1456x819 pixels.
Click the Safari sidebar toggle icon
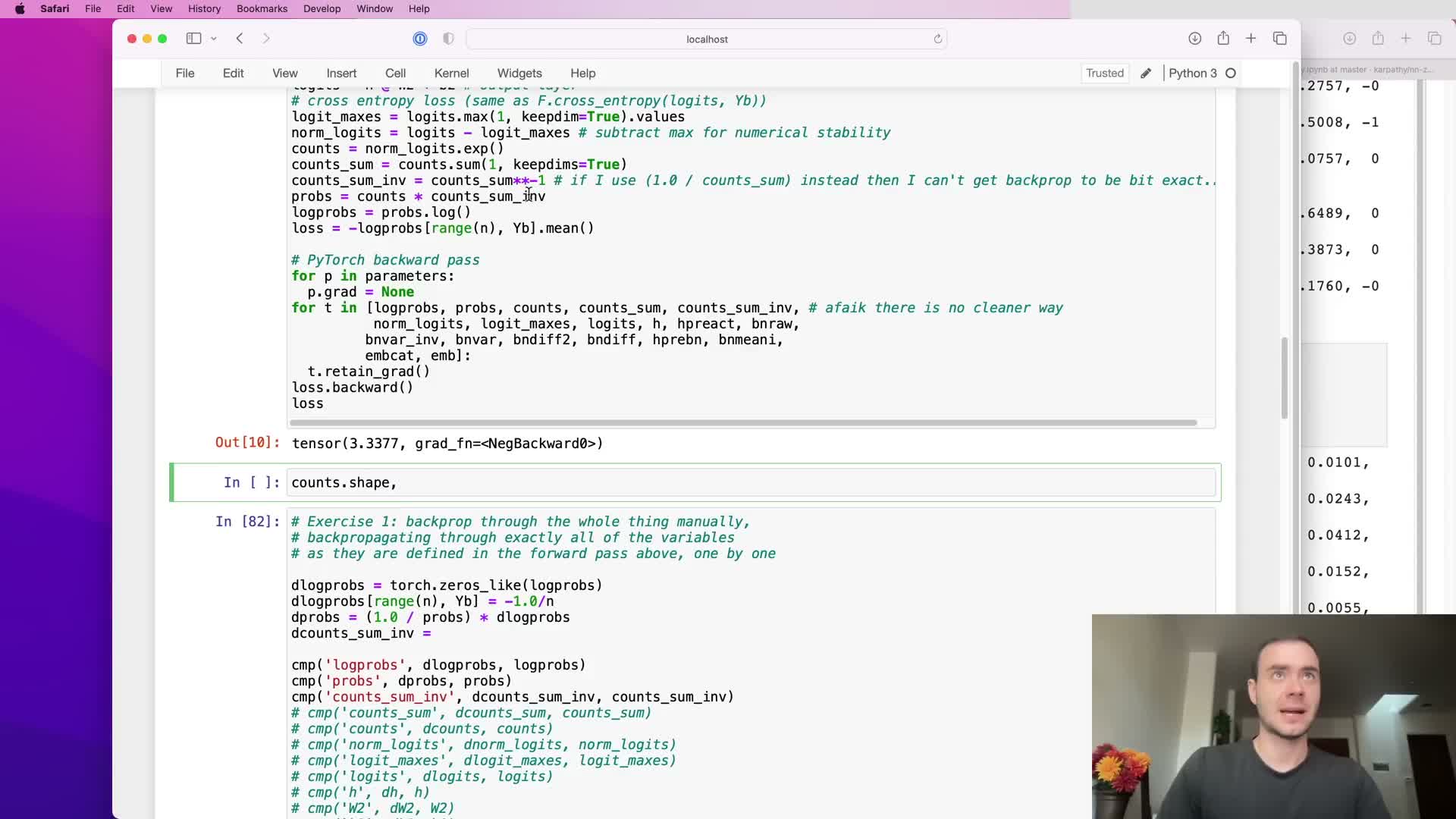193,39
